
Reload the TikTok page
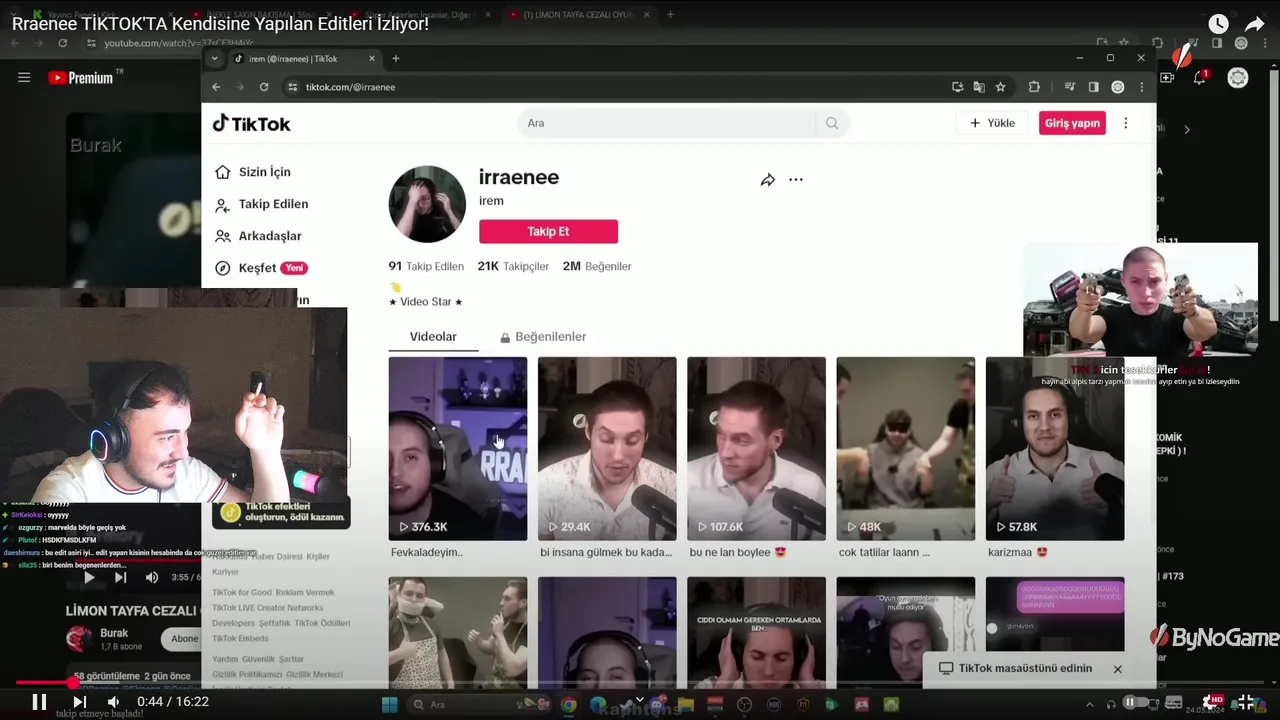(x=264, y=87)
